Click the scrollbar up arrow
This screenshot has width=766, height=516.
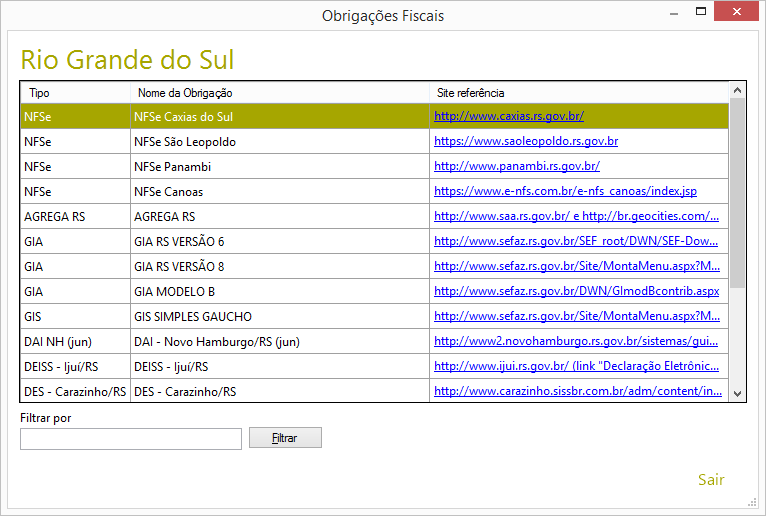click(x=737, y=90)
